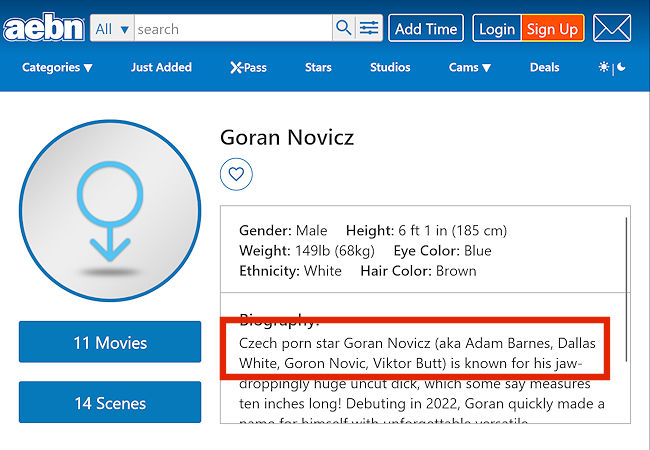This screenshot has height=450, width=650.
Task: Go to the Just Added section
Action: coord(161,68)
